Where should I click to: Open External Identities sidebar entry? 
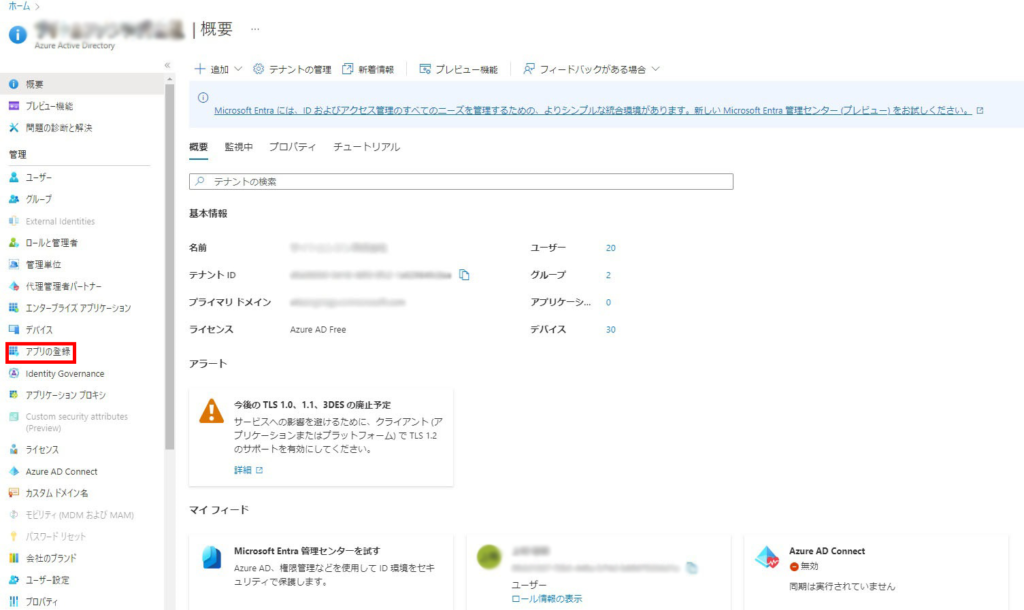click(x=60, y=221)
